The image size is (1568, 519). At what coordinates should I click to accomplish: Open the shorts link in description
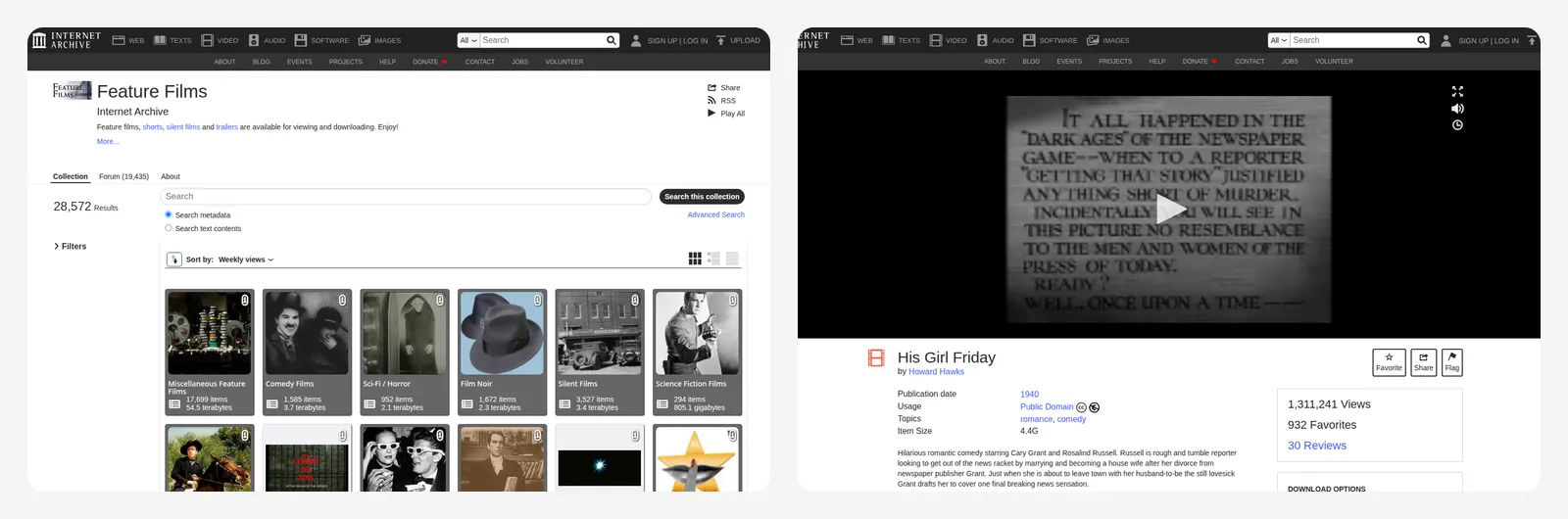[153, 127]
